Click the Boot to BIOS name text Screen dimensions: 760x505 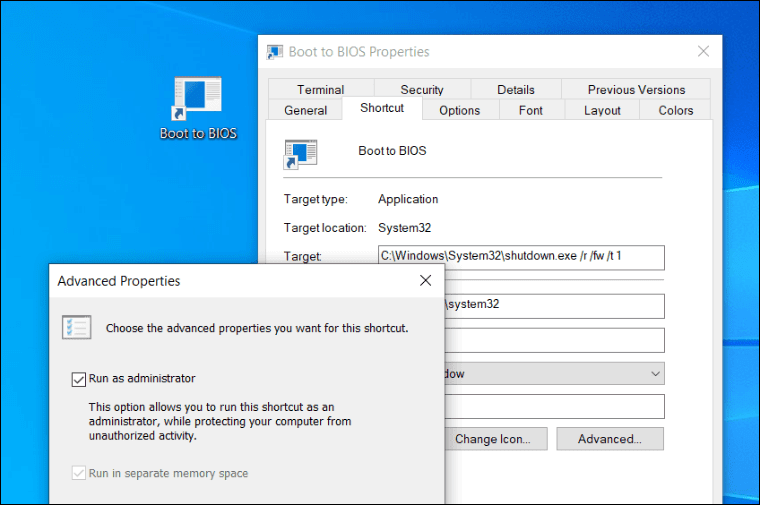point(392,151)
